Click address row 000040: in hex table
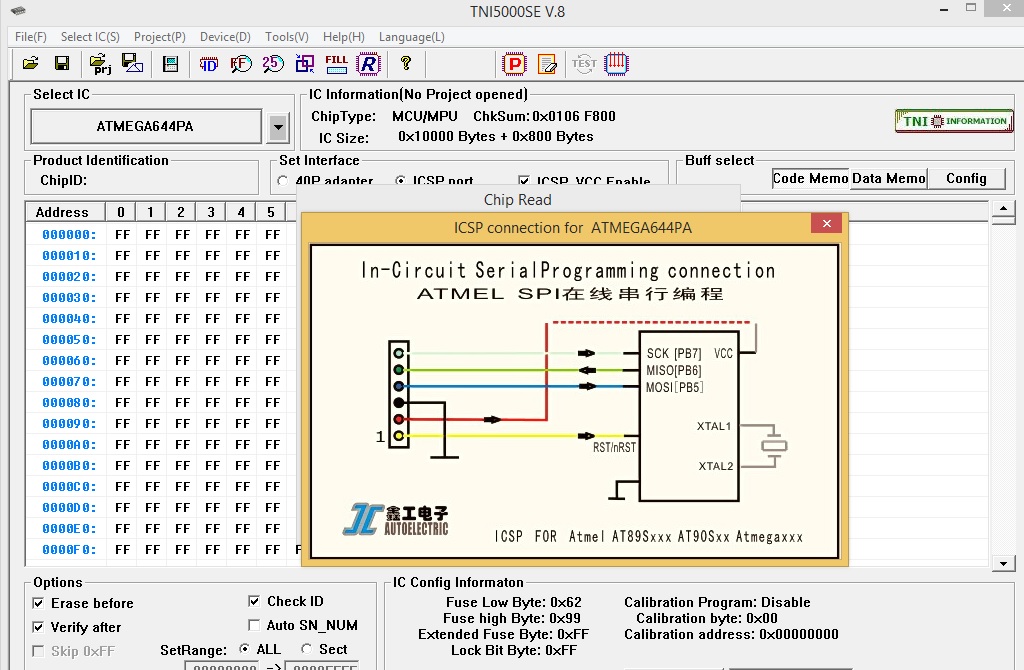Screen dimensions: 1024x670 click(x=69, y=319)
